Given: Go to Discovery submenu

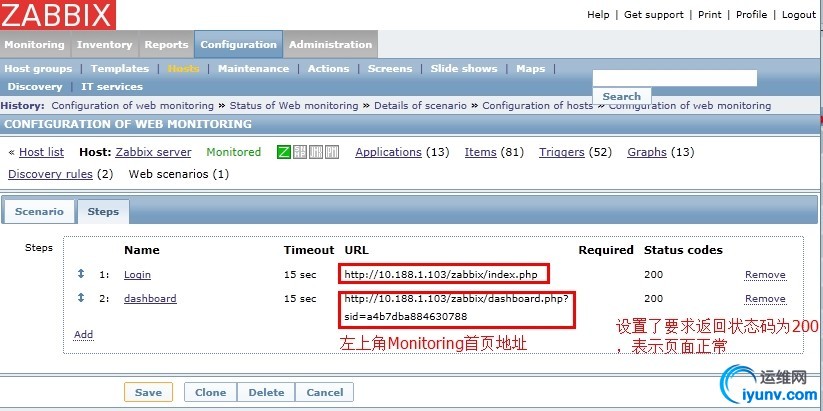Looking at the screenshot, I should (x=35, y=87).
